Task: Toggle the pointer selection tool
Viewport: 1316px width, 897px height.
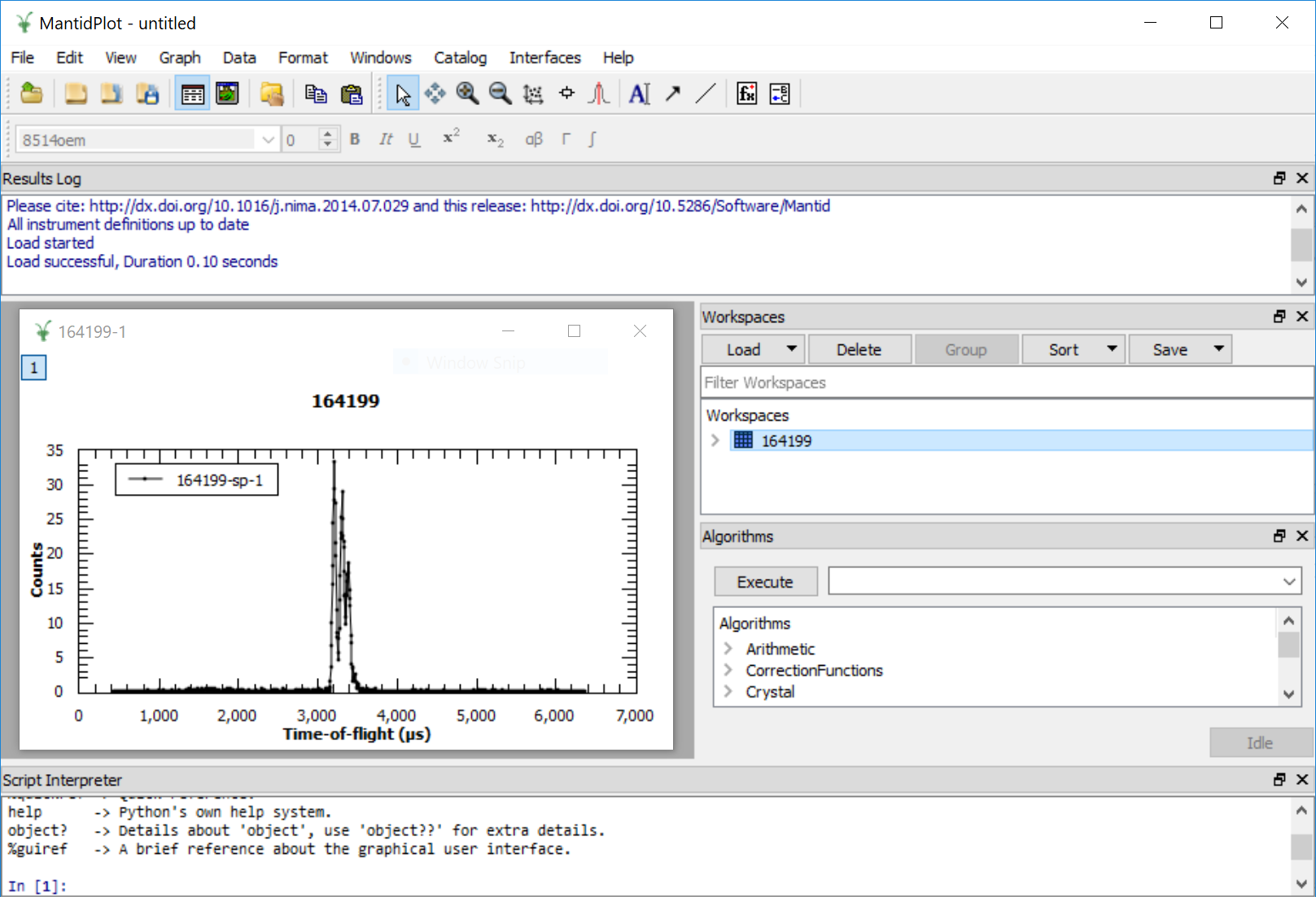Action: click(x=403, y=94)
